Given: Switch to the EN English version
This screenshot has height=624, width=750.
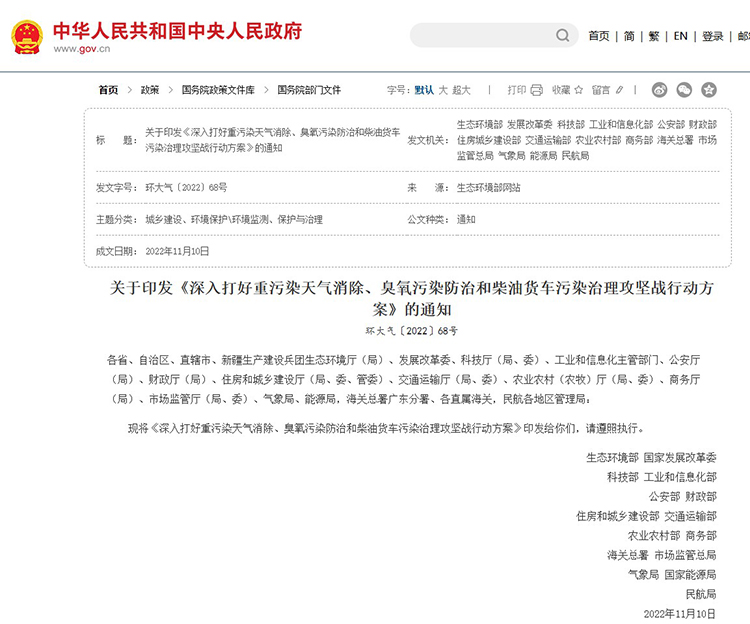Looking at the screenshot, I should pyautogui.click(x=680, y=36).
